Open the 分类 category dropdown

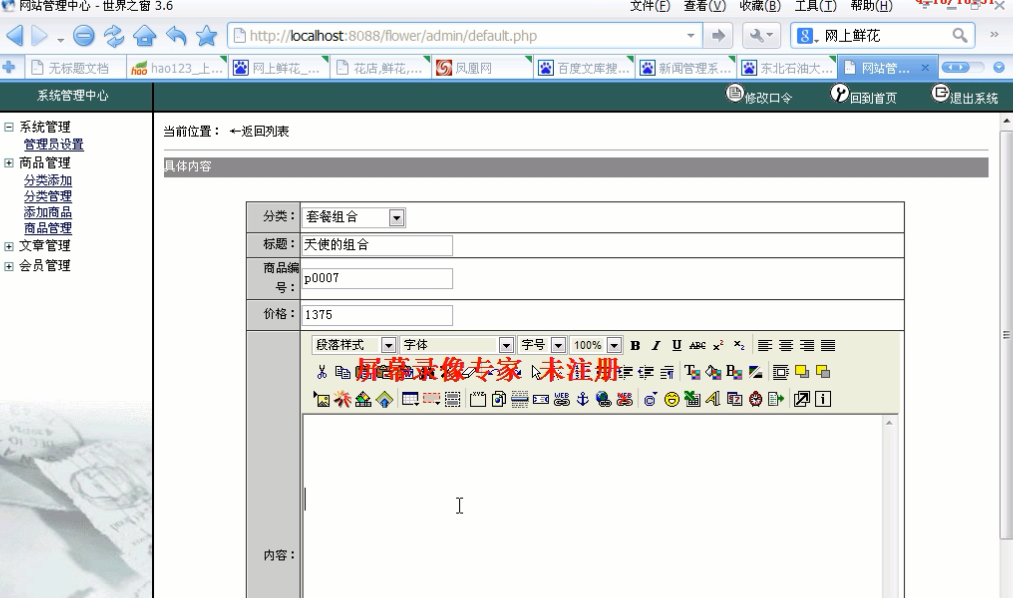click(x=354, y=218)
